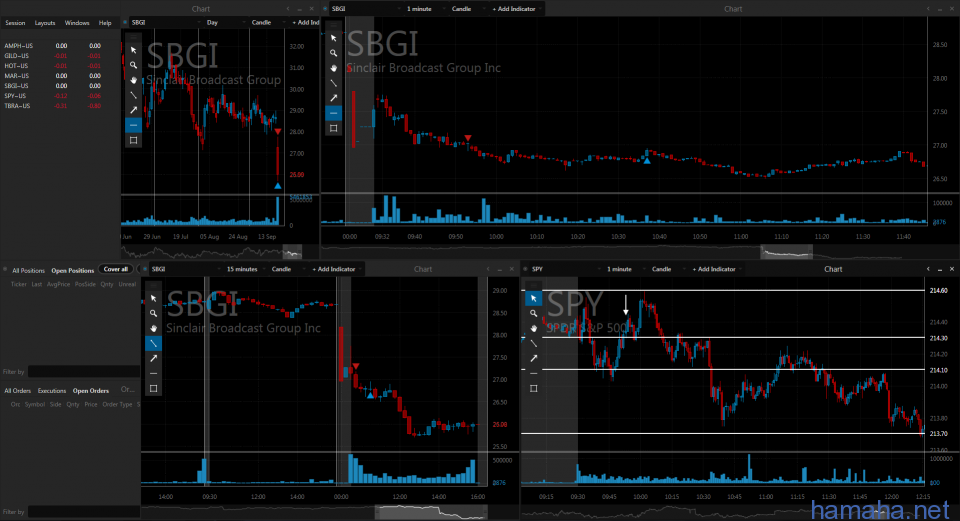Image resolution: width=960 pixels, height=521 pixels.
Task: Select the rectangle tool in the 15 minutes chart
Action: pos(154,388)
